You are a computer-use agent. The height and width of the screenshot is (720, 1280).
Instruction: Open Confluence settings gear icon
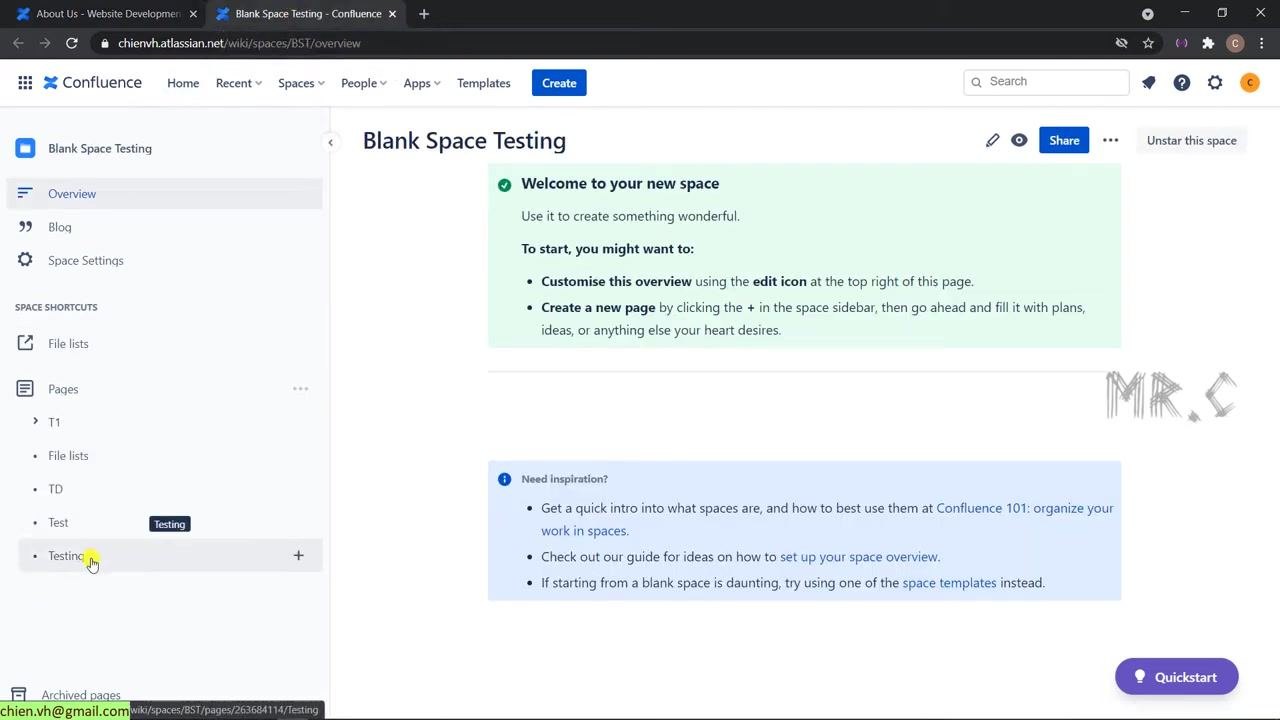1215,83
